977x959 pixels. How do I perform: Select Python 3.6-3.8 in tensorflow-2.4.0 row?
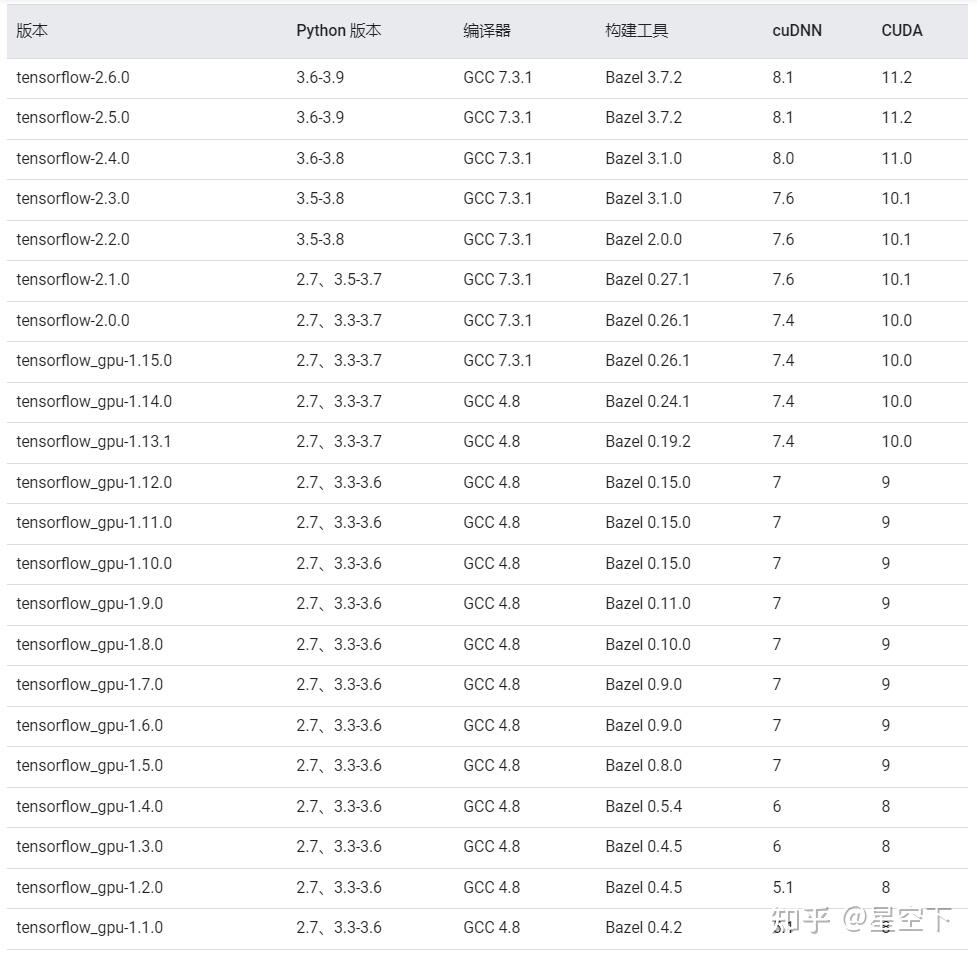[320, 158]
